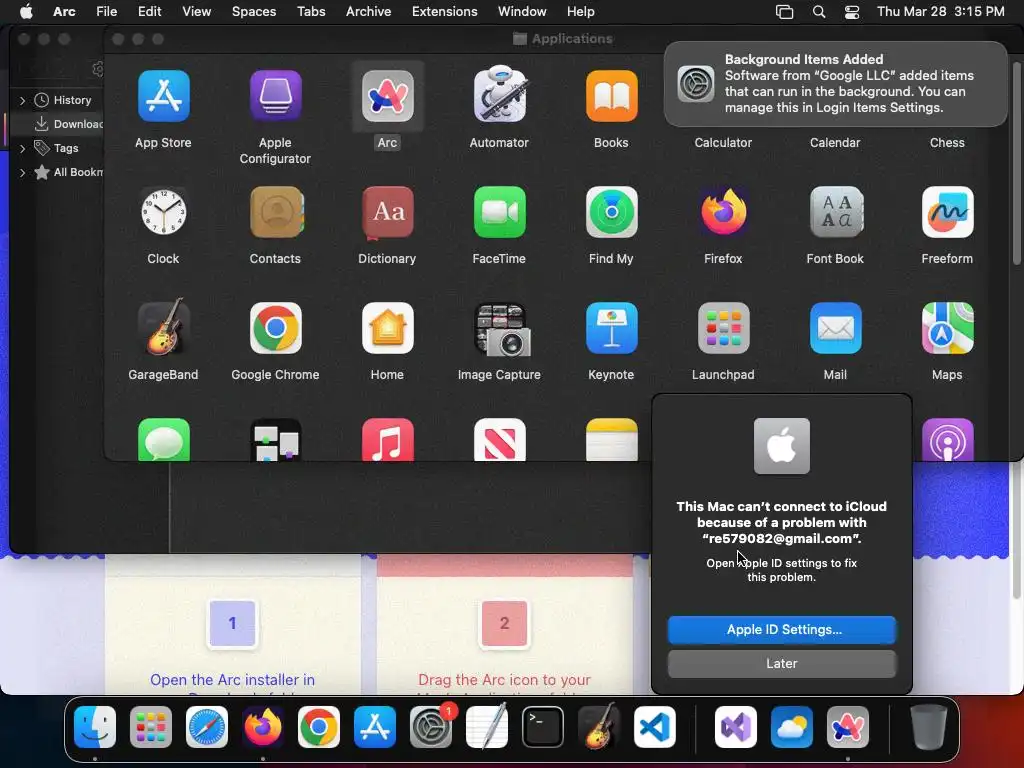Open the Freeform app icon

(x=948, y=212)
